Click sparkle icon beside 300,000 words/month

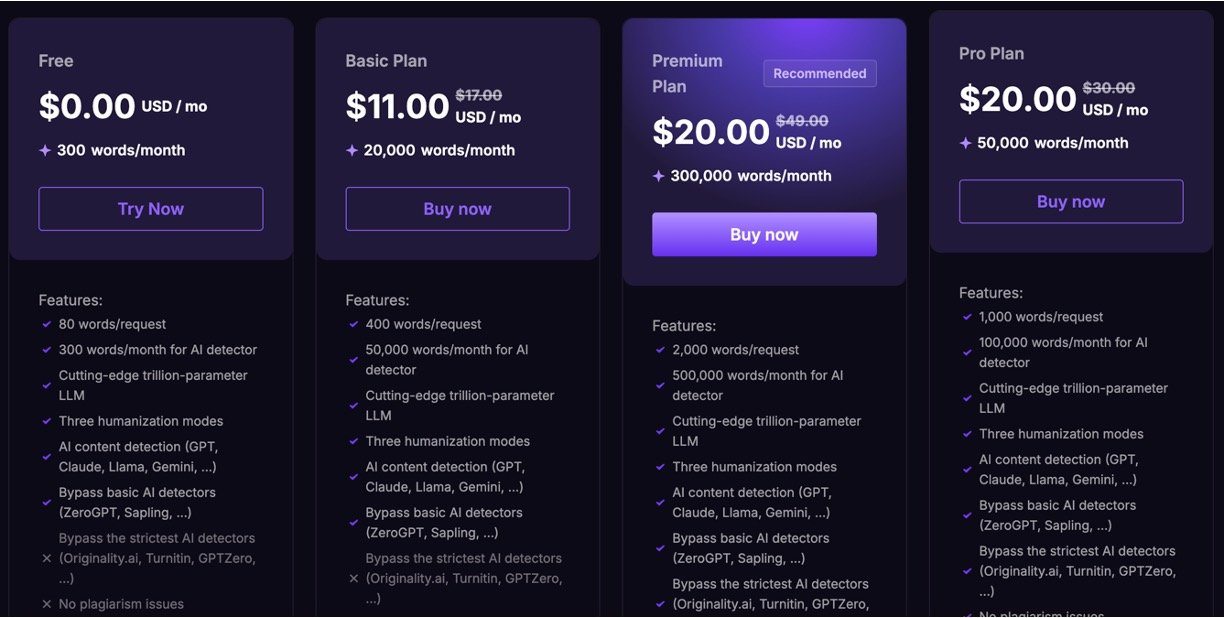click(658, 176)
